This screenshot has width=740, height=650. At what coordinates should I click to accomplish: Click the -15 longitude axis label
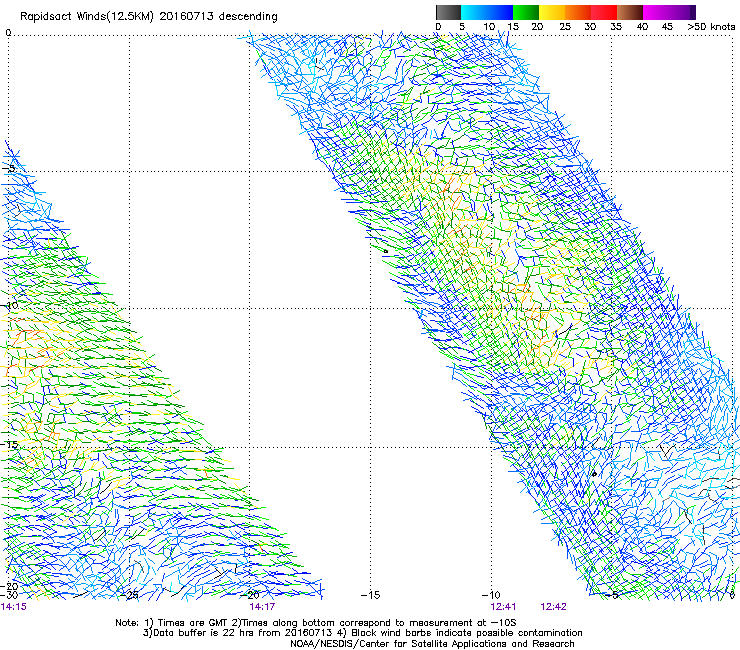pyautogui.click(x=370, y=595)
